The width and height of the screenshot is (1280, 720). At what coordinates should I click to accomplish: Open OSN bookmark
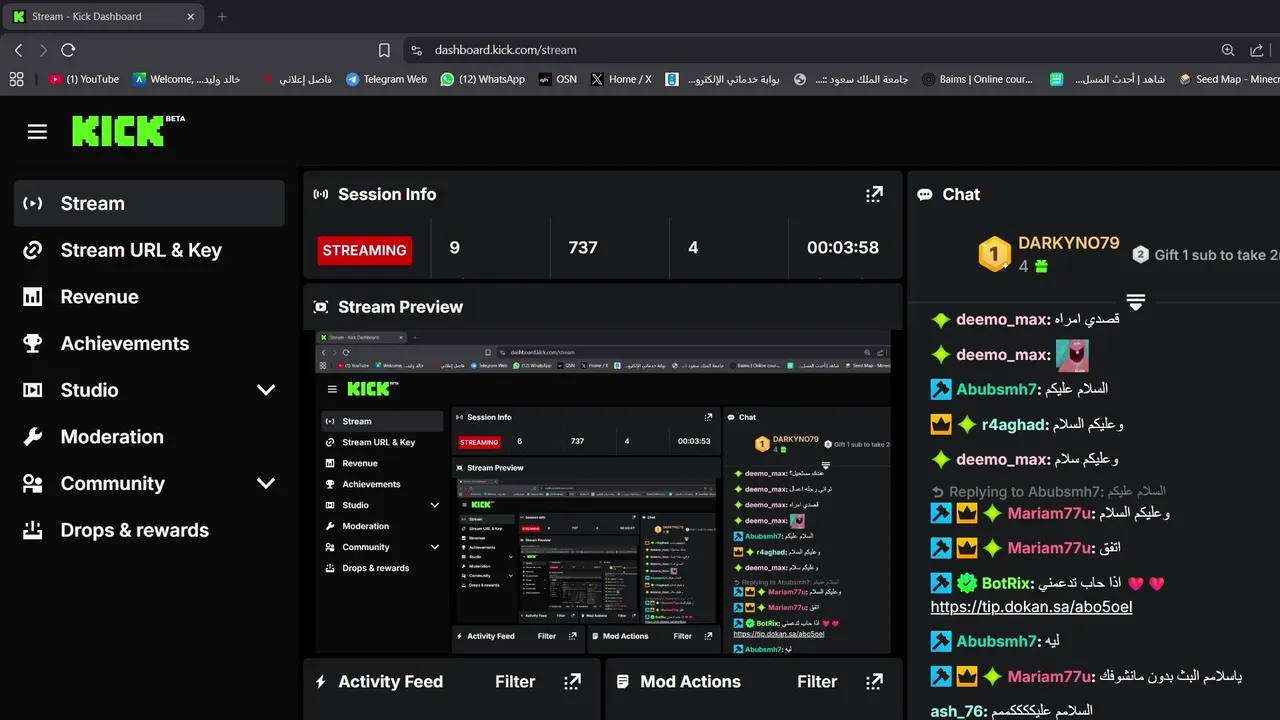coord(558,79)
